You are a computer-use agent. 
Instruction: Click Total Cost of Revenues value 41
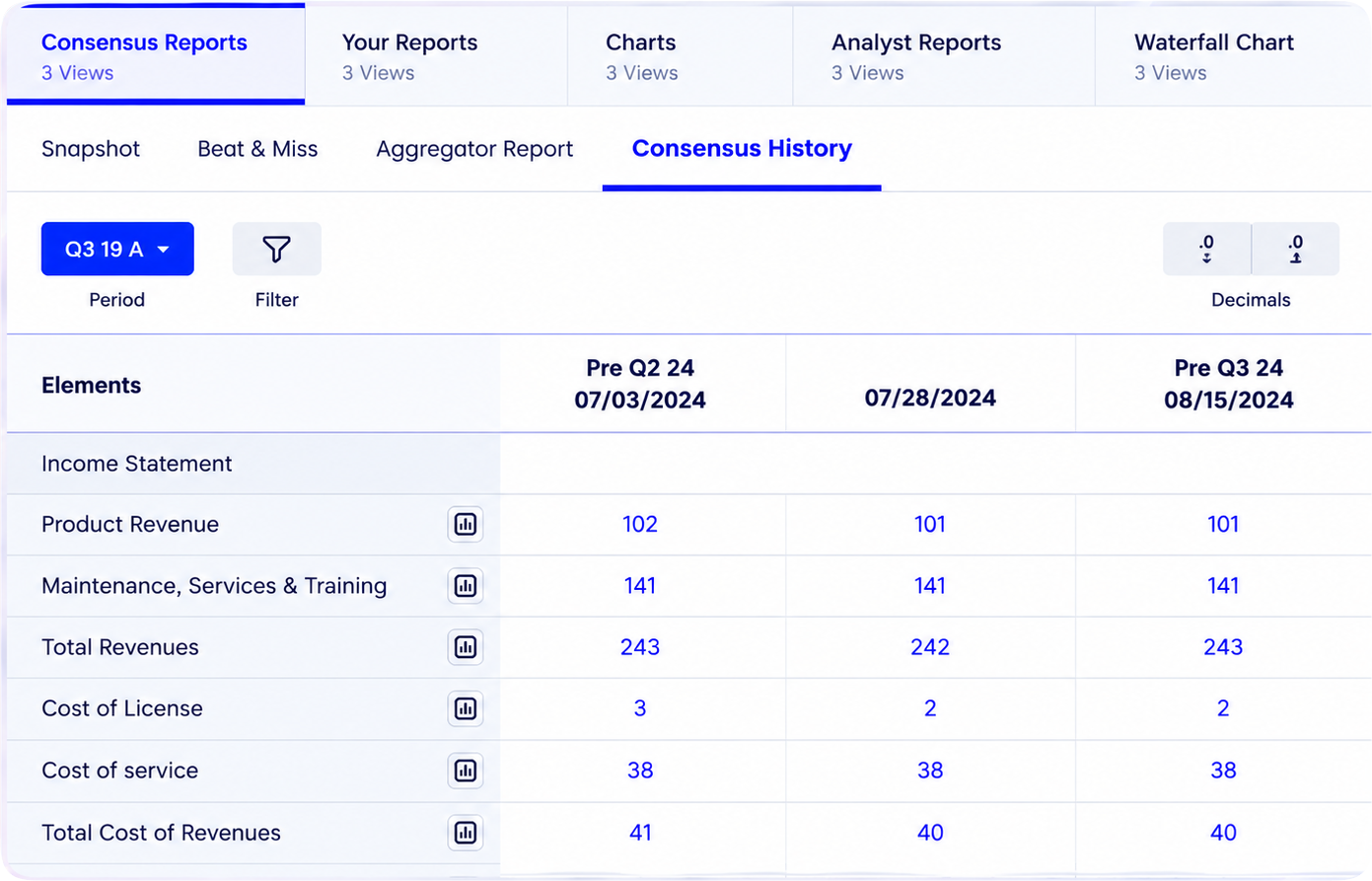[x=640, y=833]
